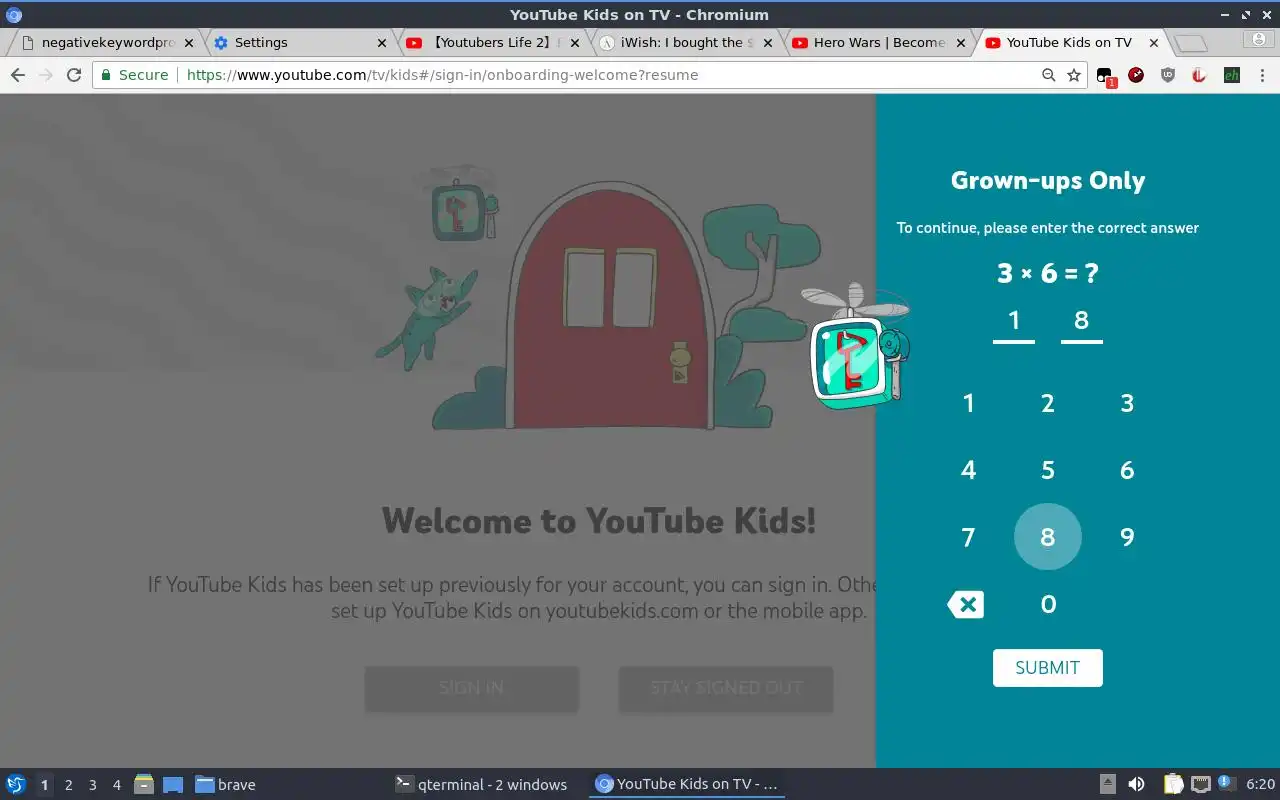Reload the page with refresh icon
The height and width of the screenshot is (800, 1280).
pyautogui.click(x=73, y=75)
